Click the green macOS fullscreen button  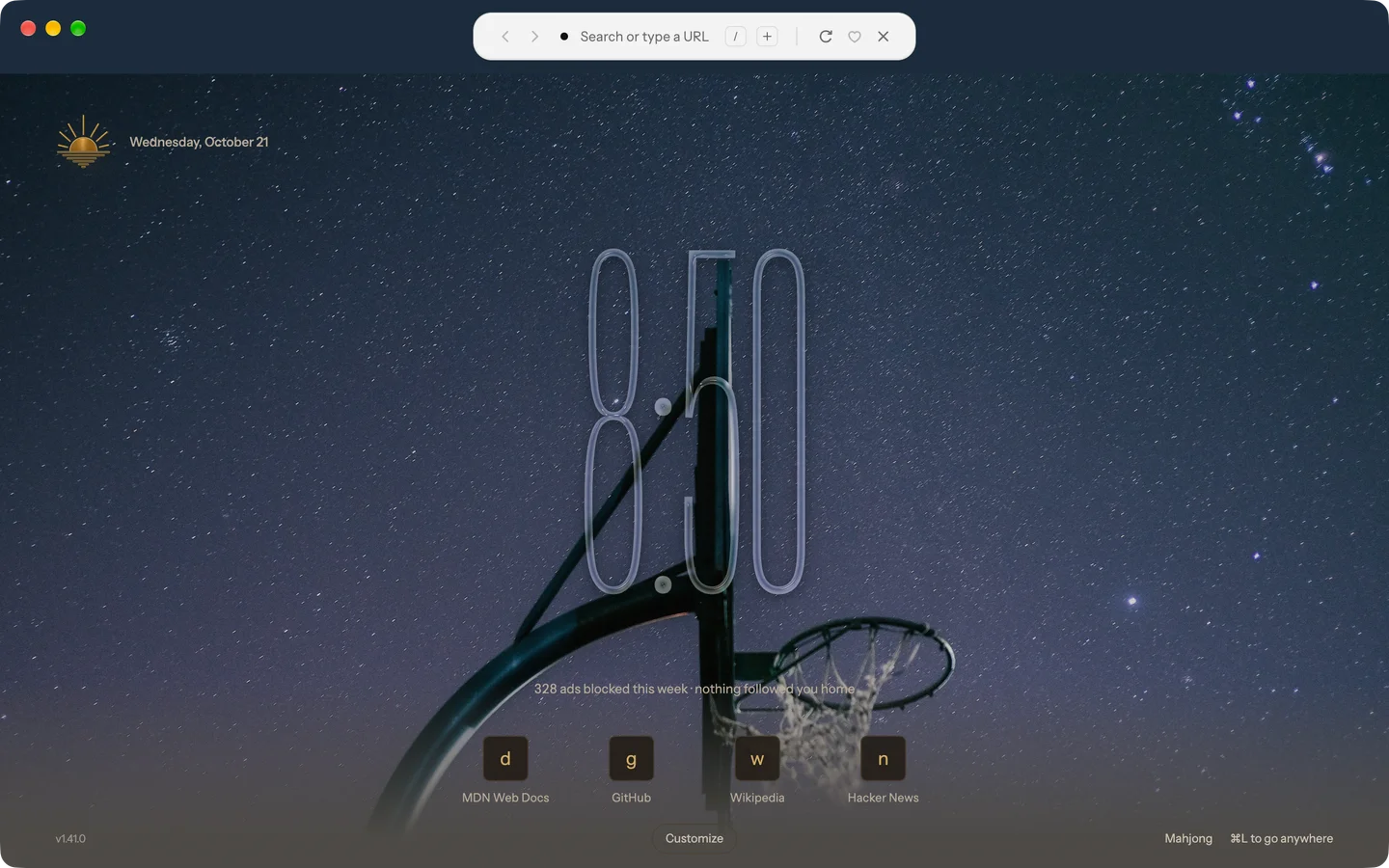[x=78, y=28]
